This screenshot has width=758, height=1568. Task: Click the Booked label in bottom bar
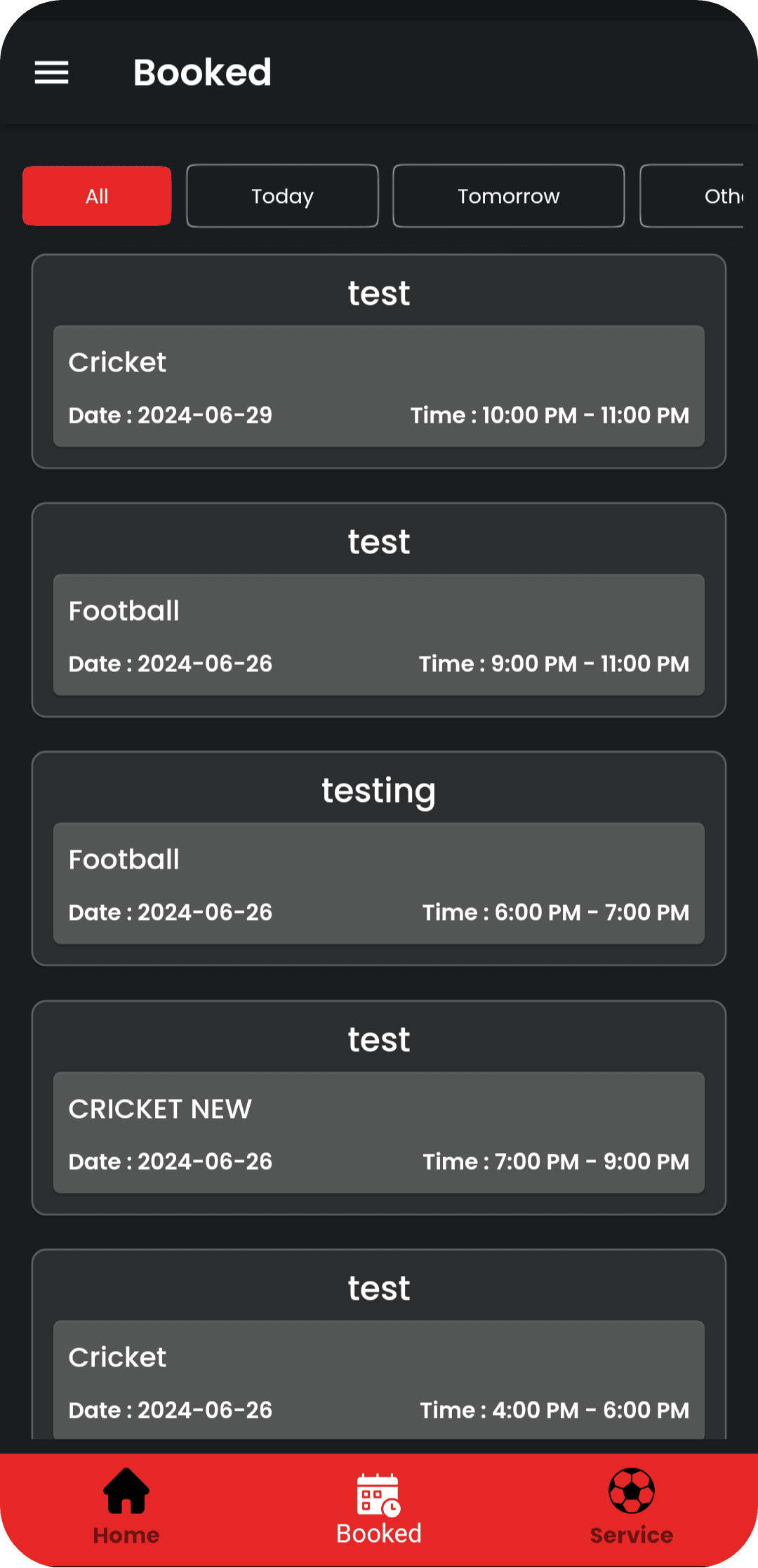pyautogui.click(x=379, y=1534)
